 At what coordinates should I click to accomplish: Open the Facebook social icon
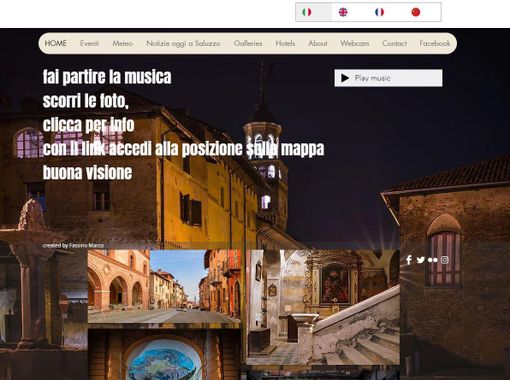point(409,260)
